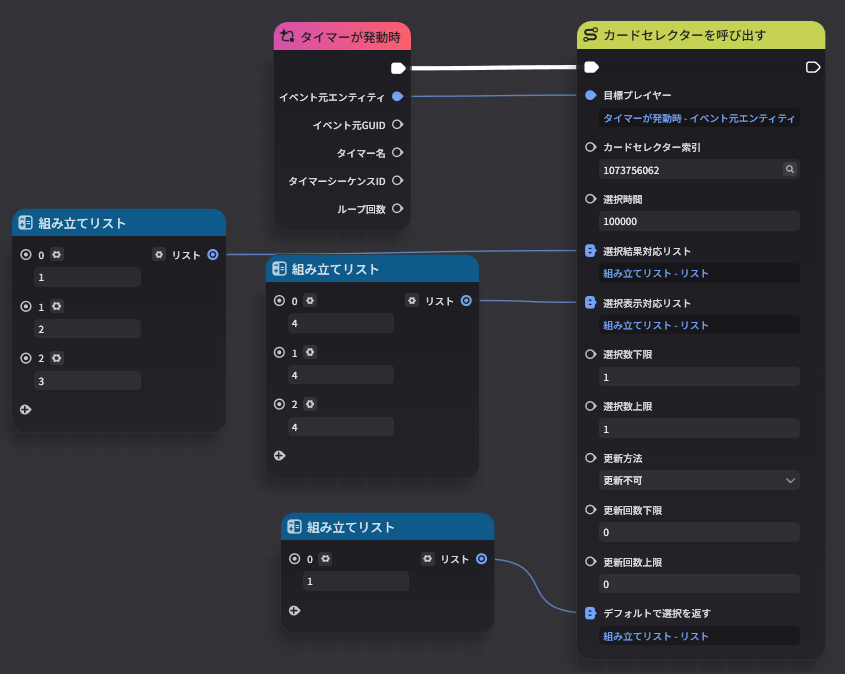The height and width of the screenshot is (674, 845).
Task: Edit item 1 value field in the 4,4,4 list
Action: pos(341,375)
